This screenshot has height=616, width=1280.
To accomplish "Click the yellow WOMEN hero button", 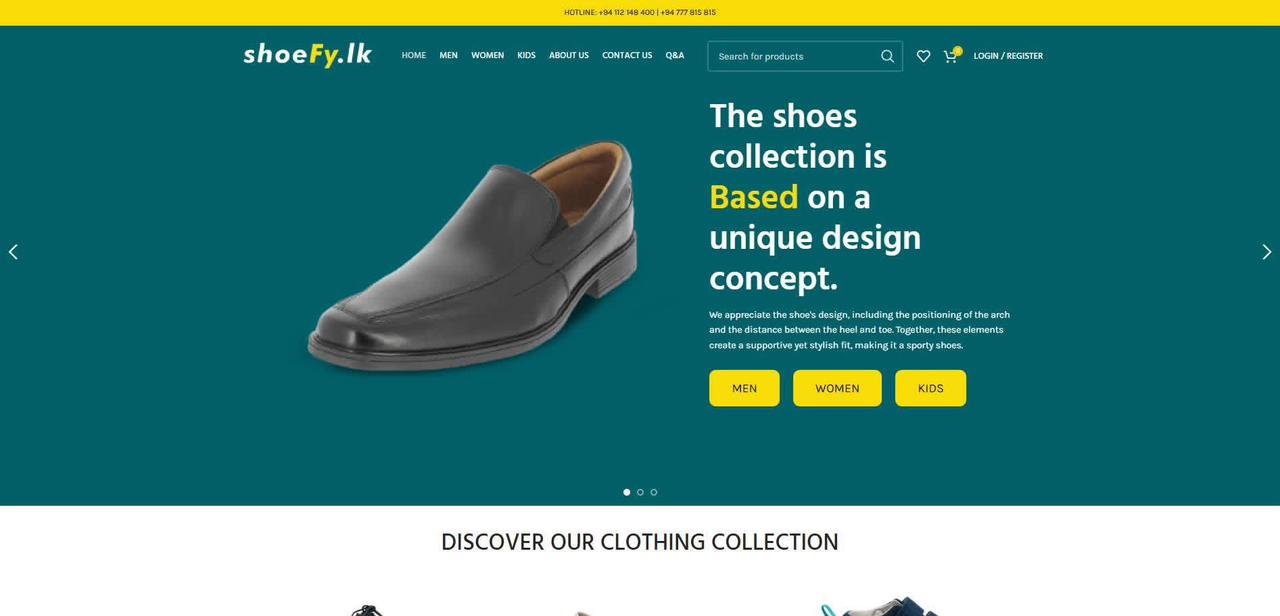I will tap(837, 388).
